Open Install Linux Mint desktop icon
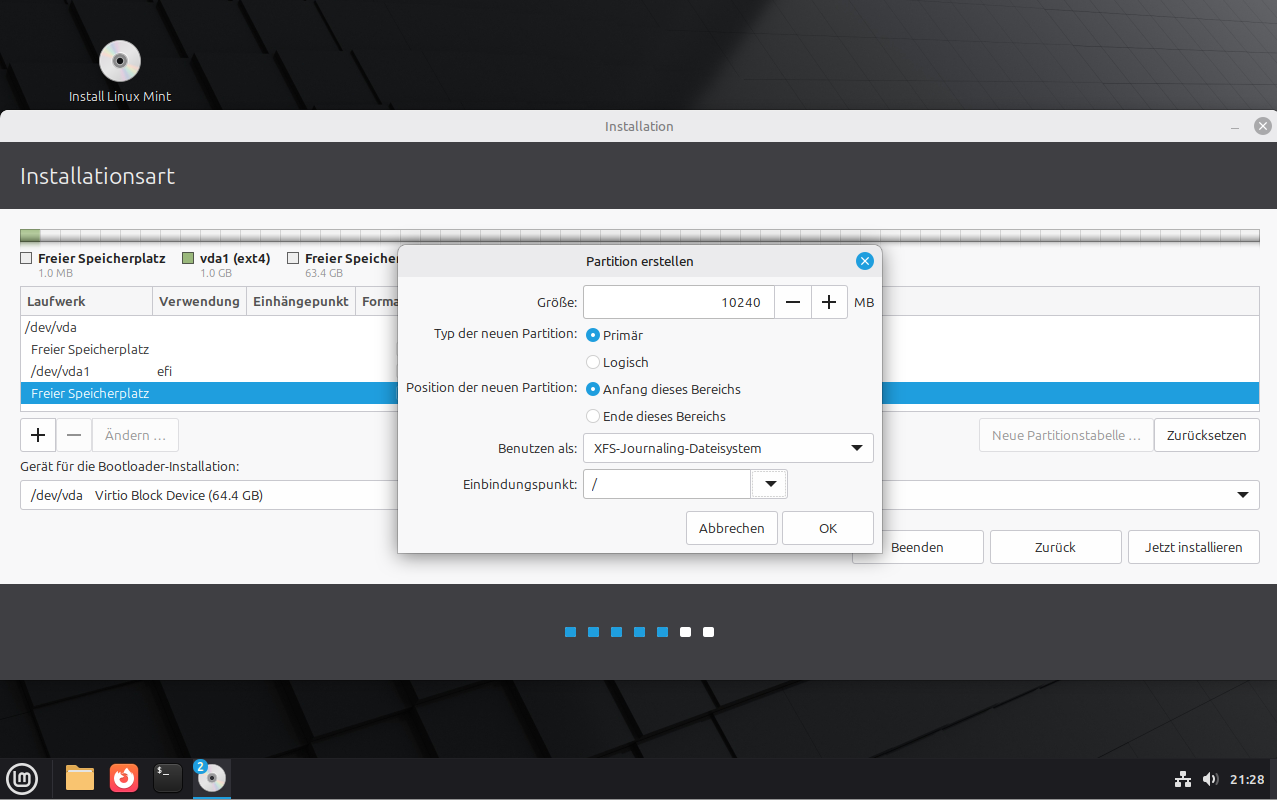The width and height of the screenshot is (1277, 800). (120, 62)
